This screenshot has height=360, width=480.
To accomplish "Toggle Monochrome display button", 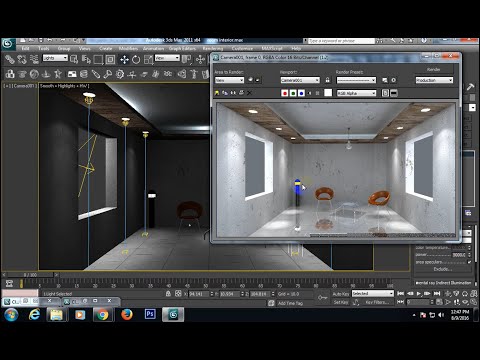I will coord(317,93).
